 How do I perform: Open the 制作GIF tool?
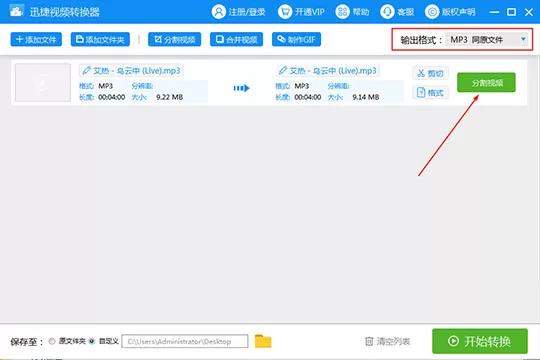(x=296, y=39)
